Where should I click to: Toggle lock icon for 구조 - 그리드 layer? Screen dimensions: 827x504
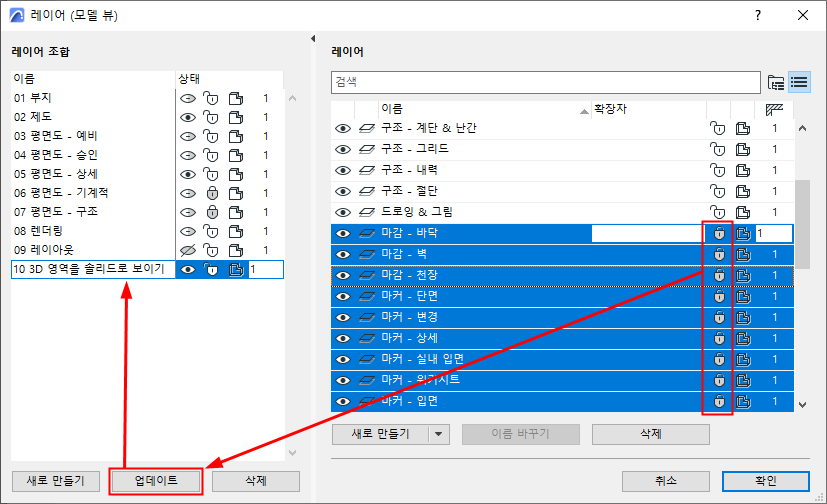[x=717, y=150]
